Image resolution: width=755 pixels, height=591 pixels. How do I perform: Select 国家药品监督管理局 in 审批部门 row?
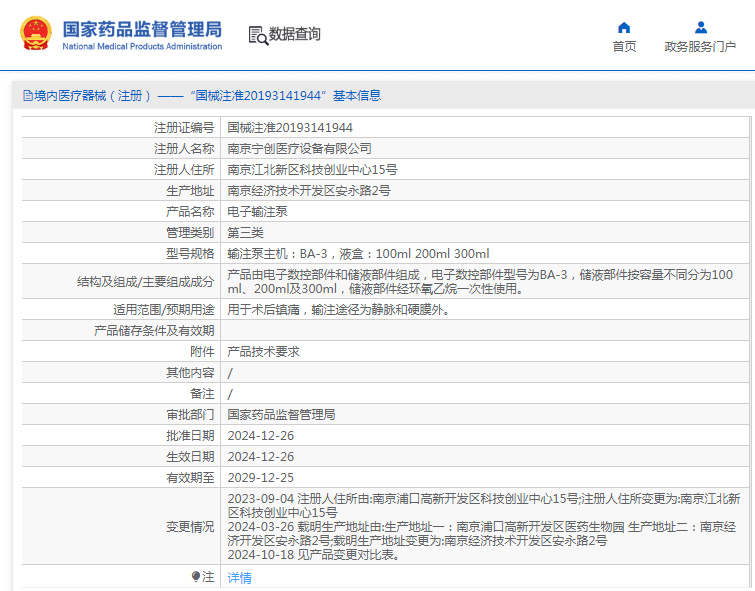[281, 415]
